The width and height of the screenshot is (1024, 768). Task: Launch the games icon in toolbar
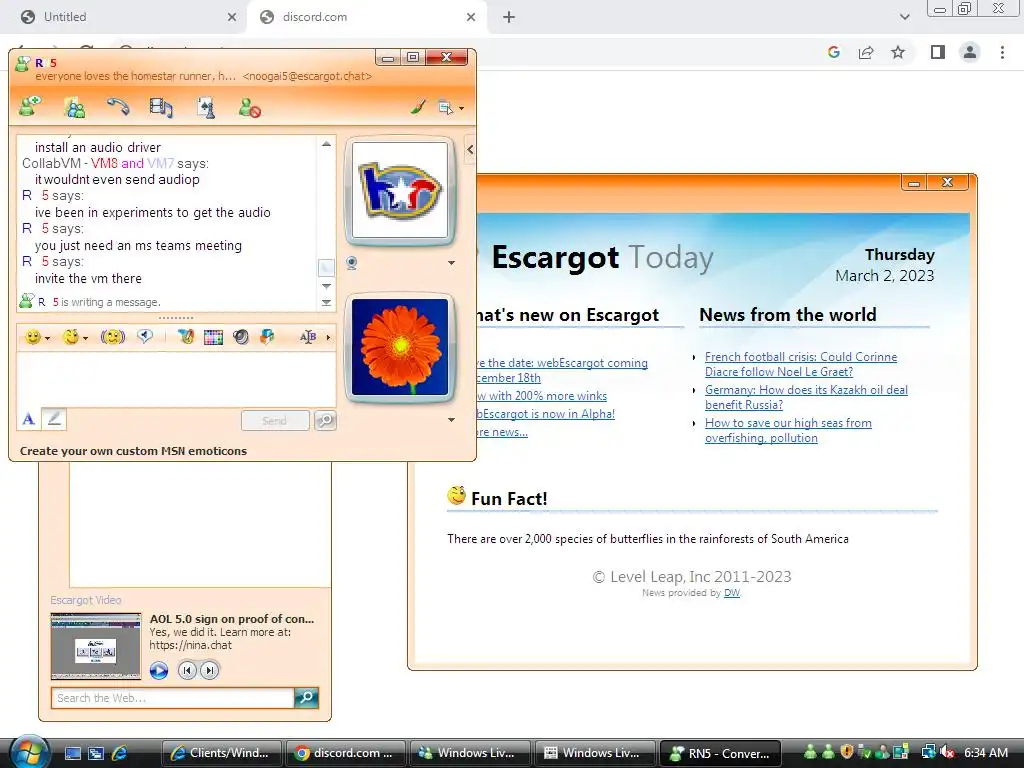coord(206,107)
